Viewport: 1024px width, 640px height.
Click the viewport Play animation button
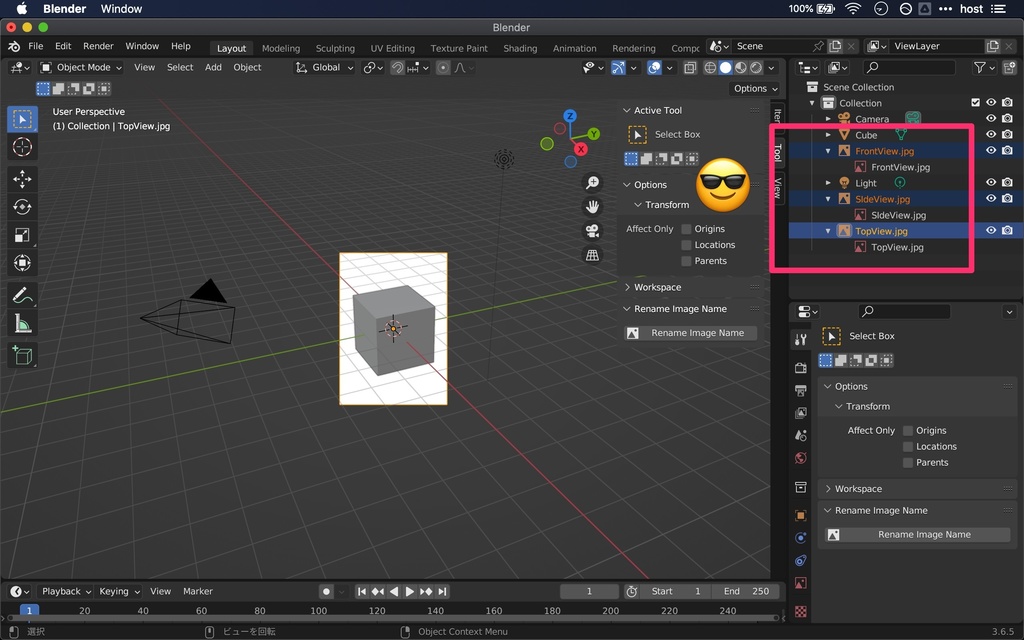click(x=410, y=591)
